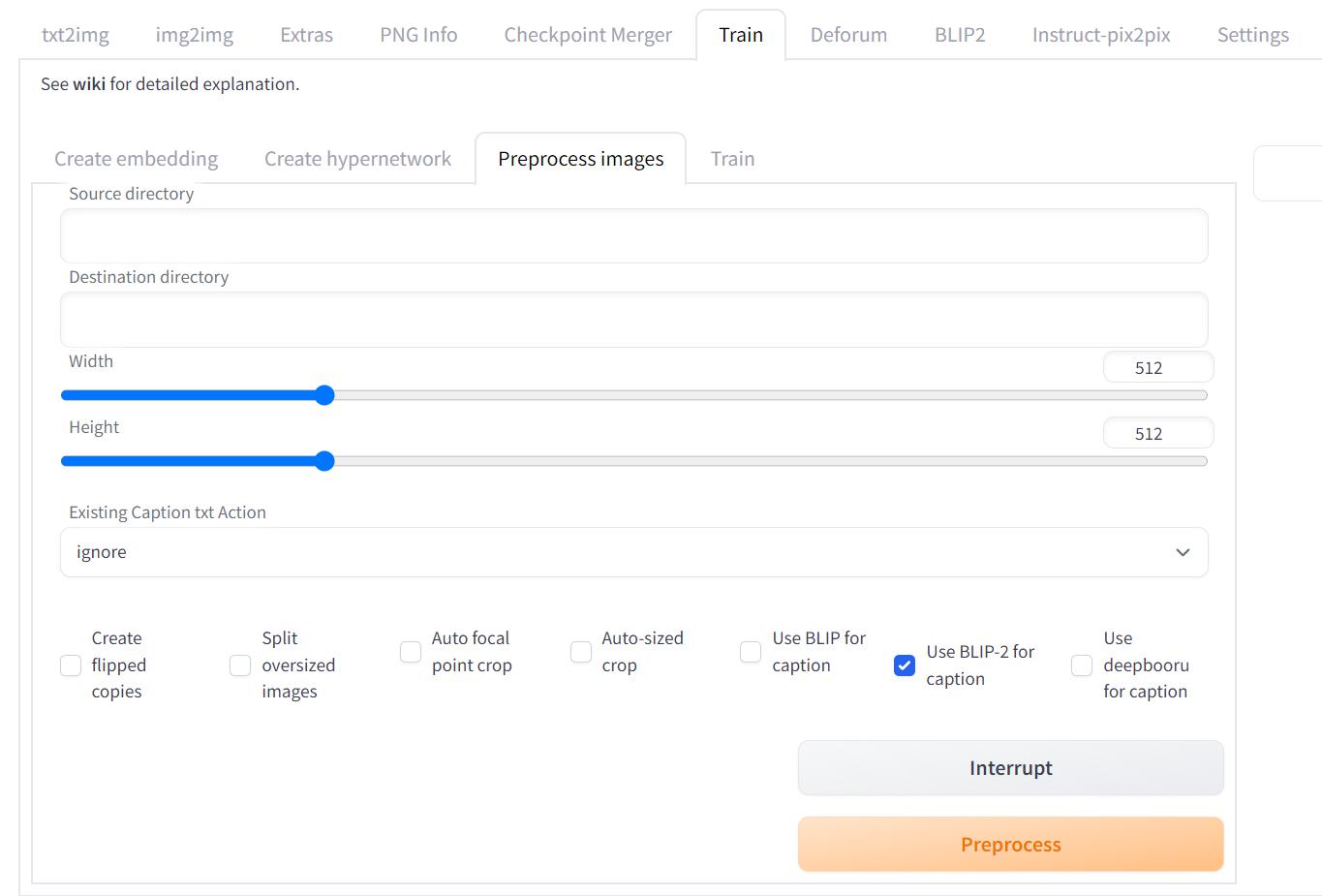
Task: Check Auto focal point crop
Action: pyautogui.click(x=410, y=653)
